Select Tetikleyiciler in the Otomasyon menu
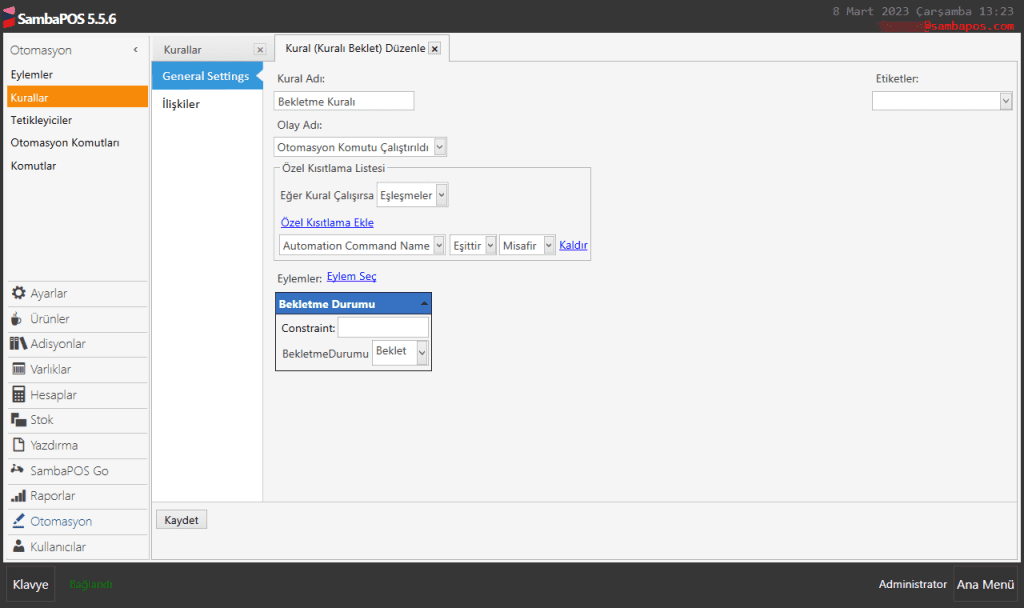 point(41,120)
